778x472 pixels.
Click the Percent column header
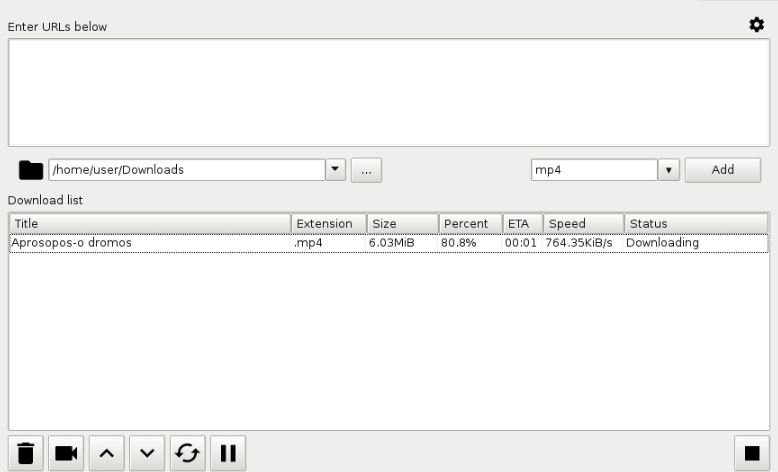[x=471, y=223]
